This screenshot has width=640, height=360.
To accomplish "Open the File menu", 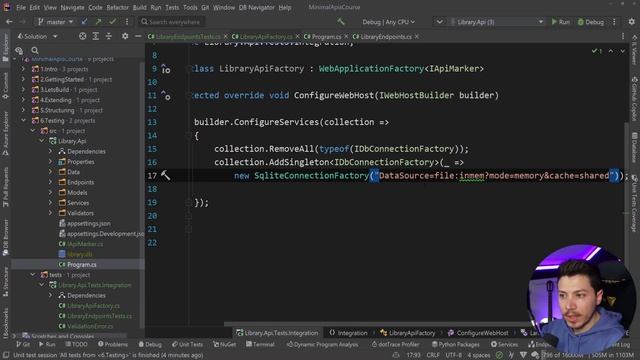I will tap(21, 7).
